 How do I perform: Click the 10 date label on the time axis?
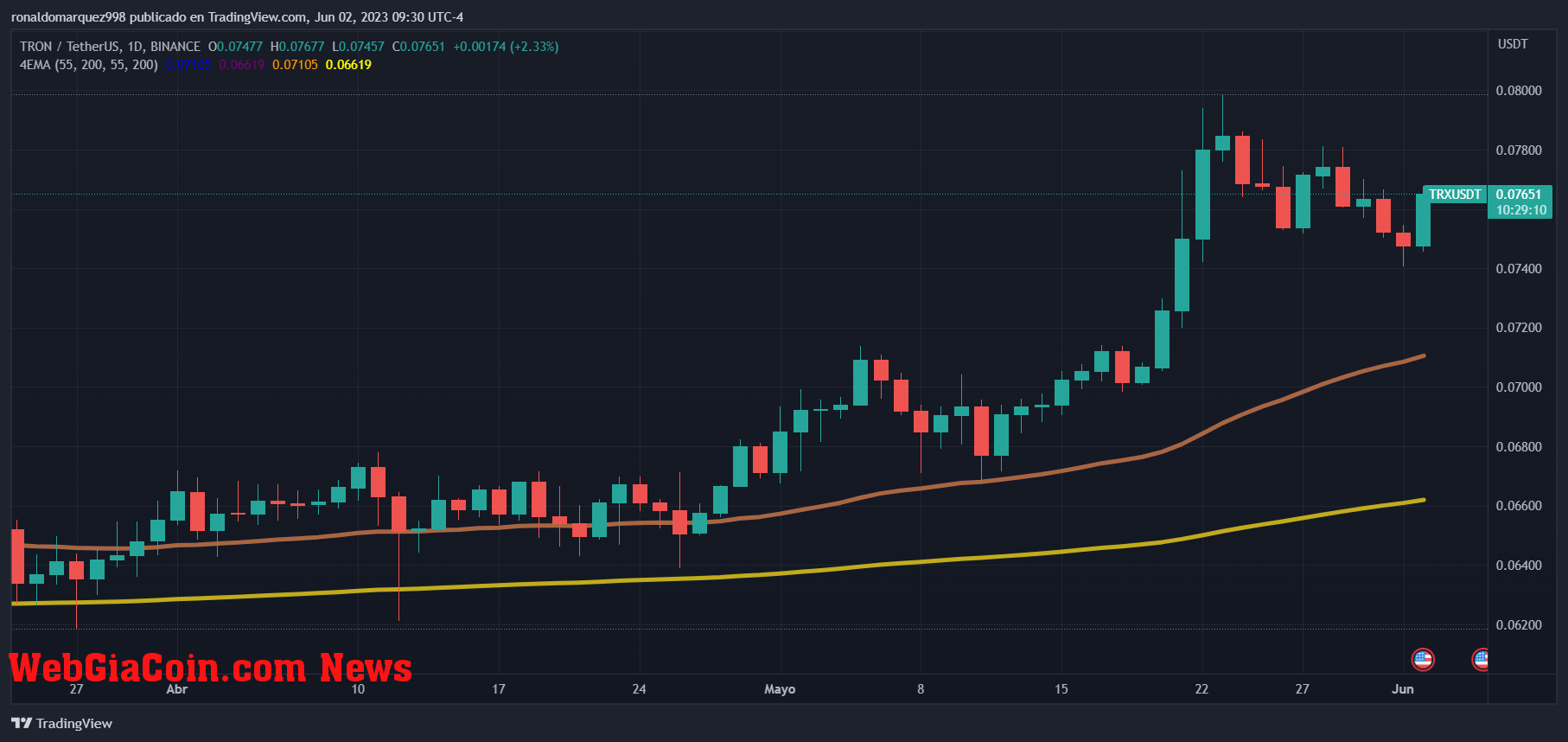click(x=358, y=689)
